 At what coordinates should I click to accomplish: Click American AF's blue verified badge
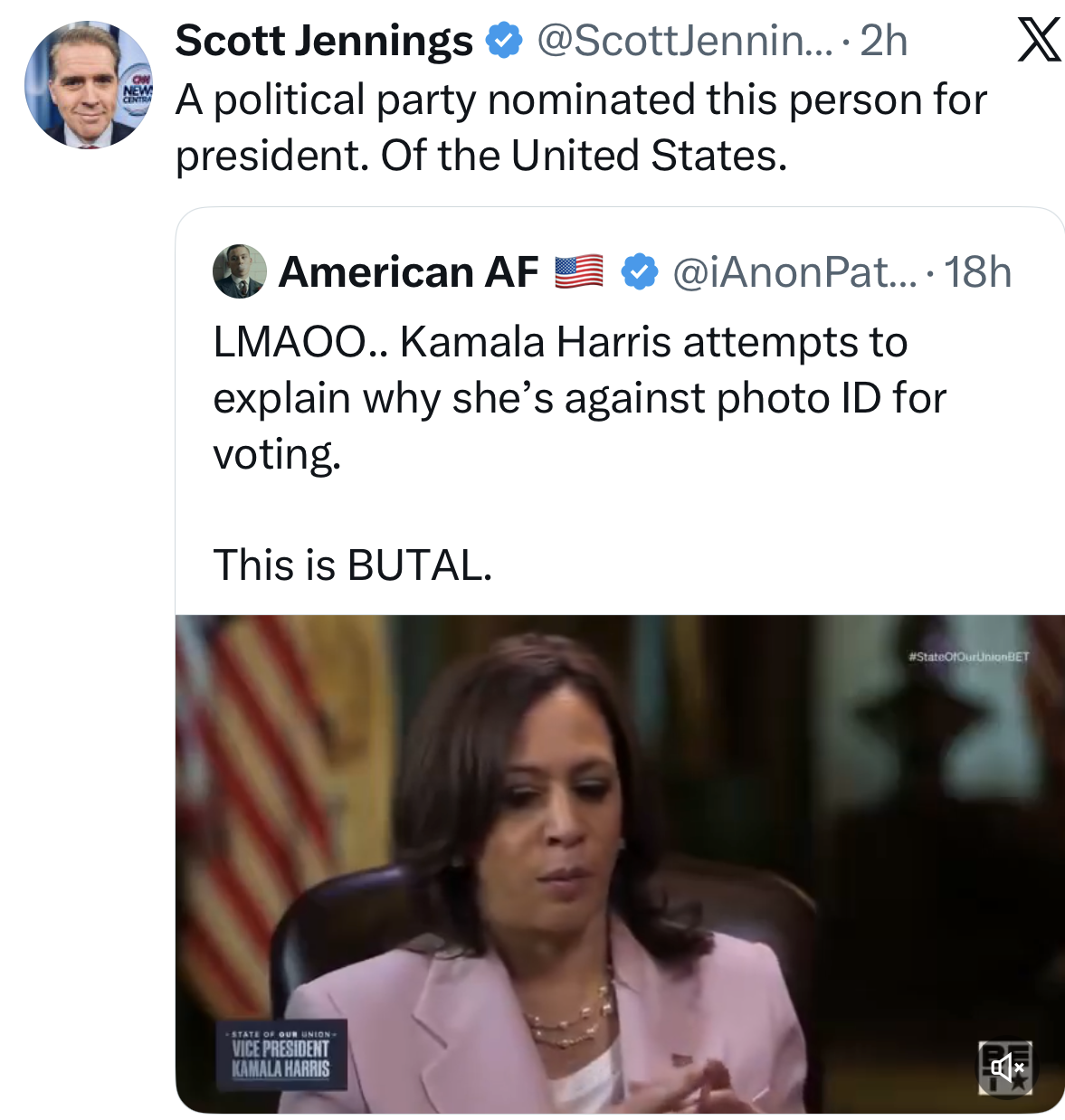pyautogui.click(x=640, y=271)
